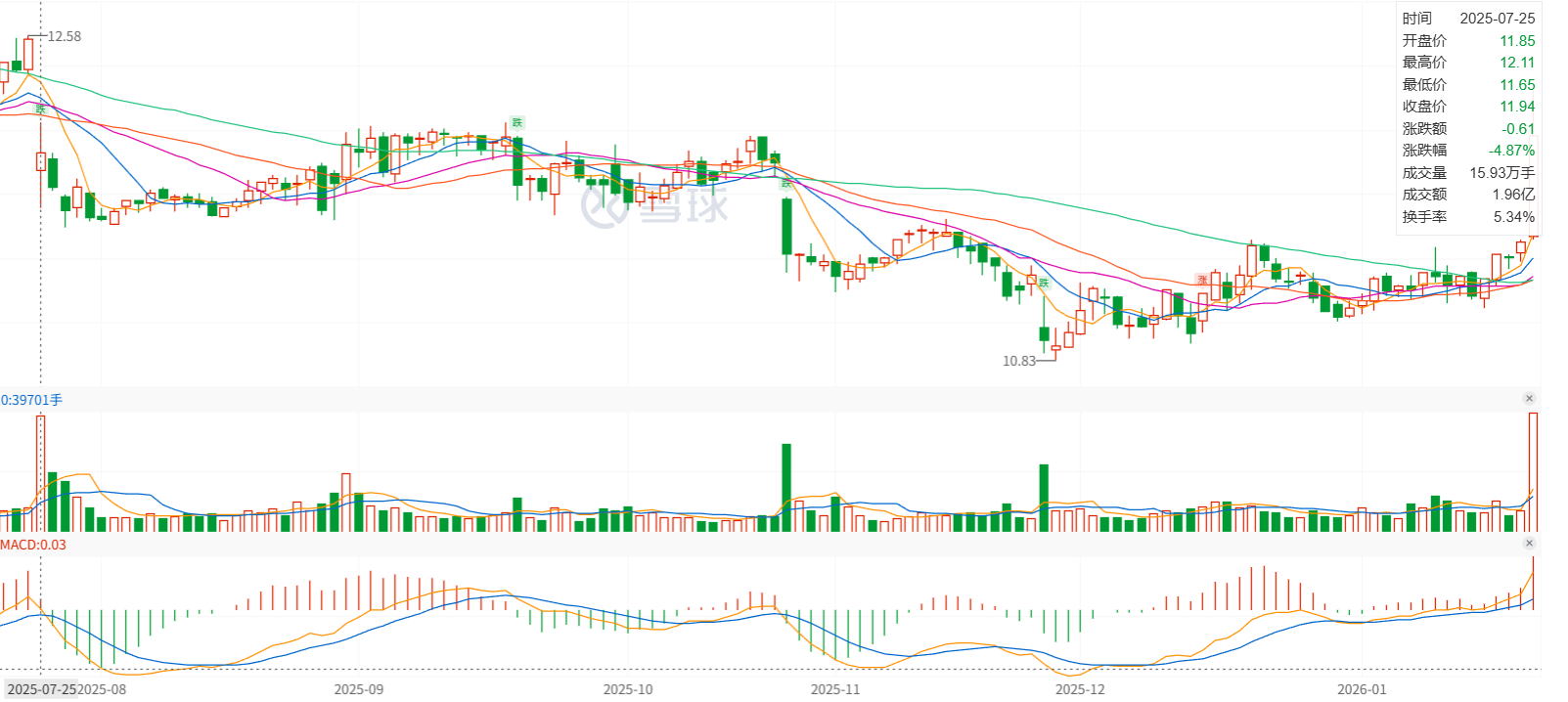Click the highlighted 2025-07-25 crosshair date
The image size is (1568, 702).
tap(40, 689)
